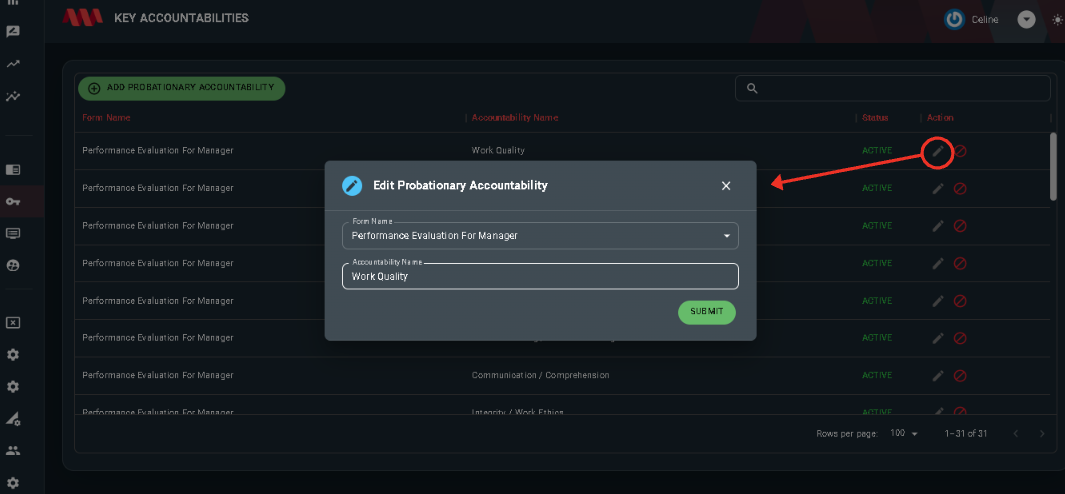The image size is (1065, 494).
Task: Click the power icon next to Celine
Action: point(954,20)
